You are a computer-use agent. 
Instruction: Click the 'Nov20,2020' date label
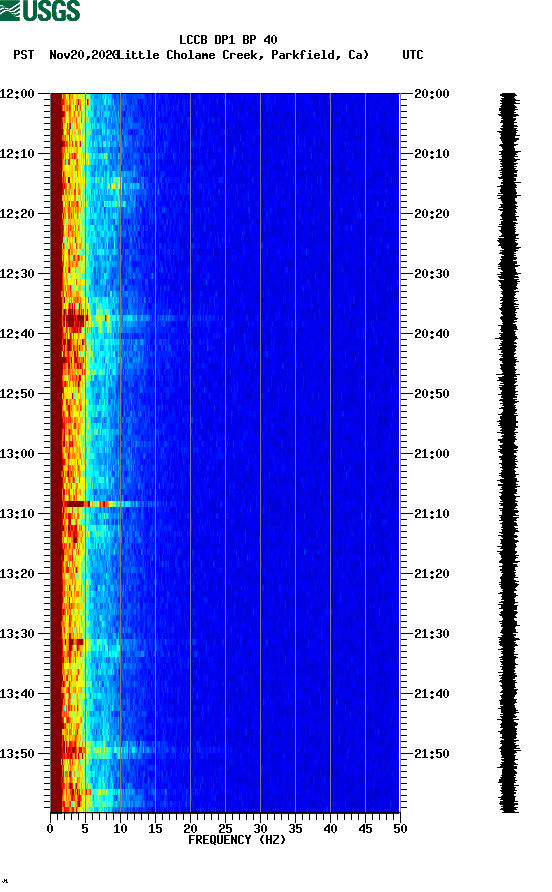pos(84,55)
